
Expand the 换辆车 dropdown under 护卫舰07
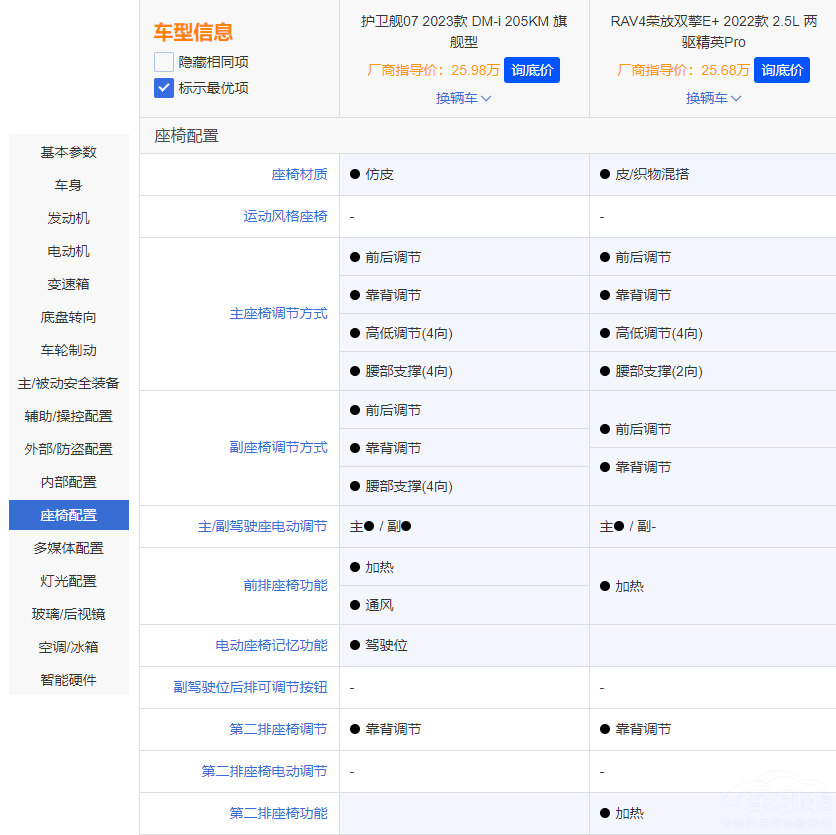[x=463, y=99]
